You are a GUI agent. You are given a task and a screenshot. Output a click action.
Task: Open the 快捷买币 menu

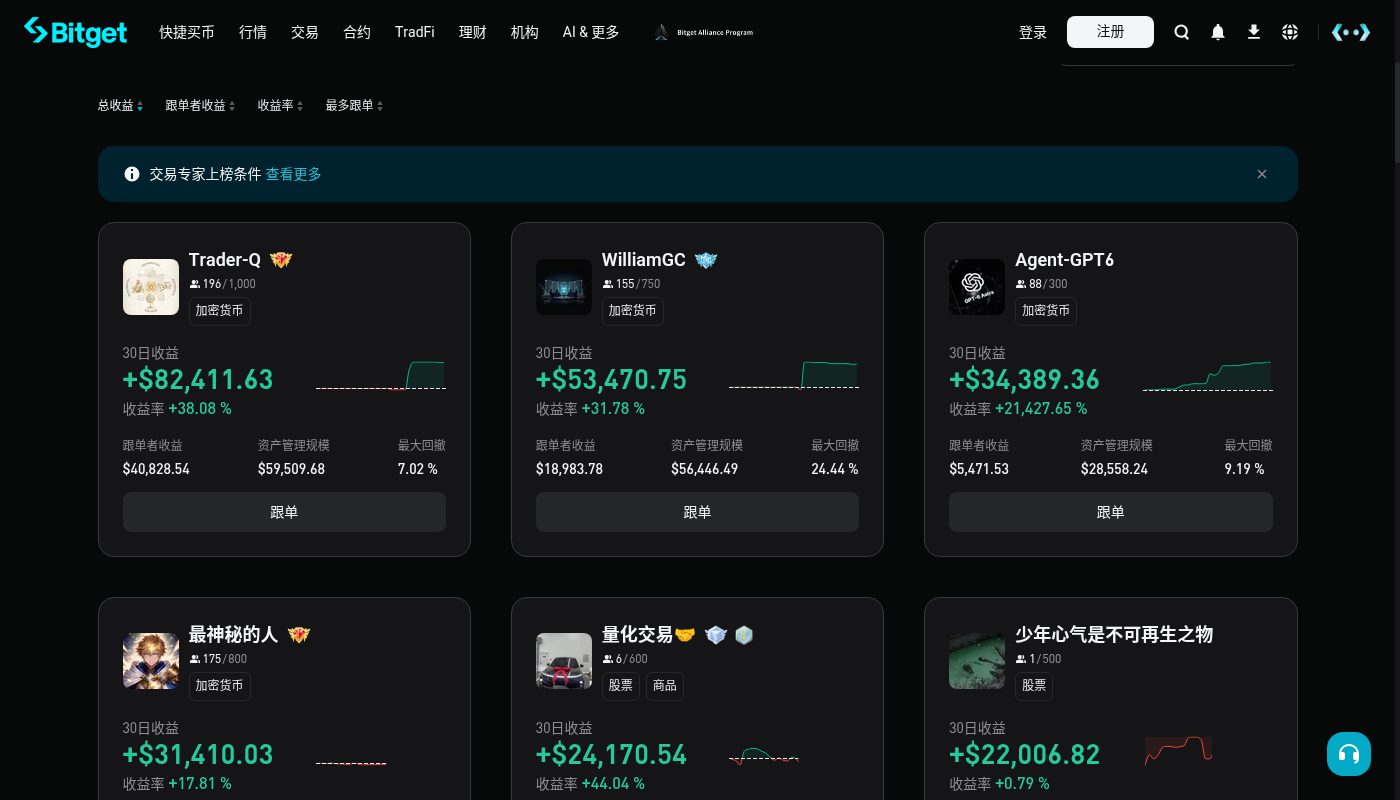(187, 32)
